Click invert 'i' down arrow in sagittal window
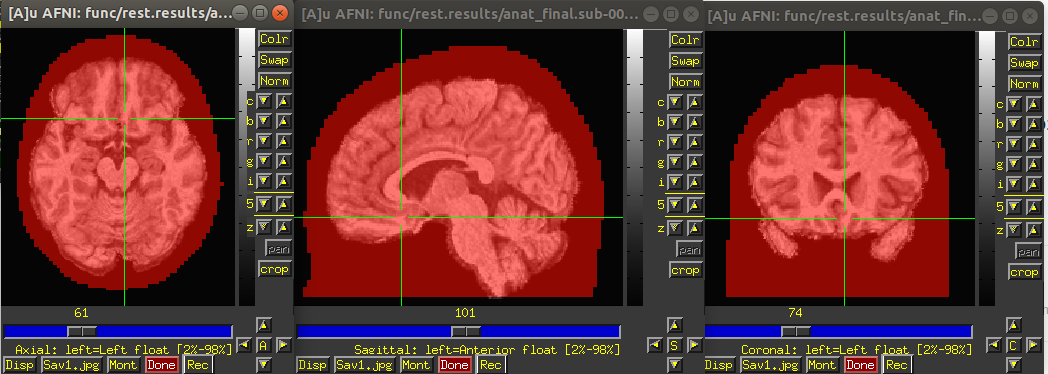 pos(674,182)
